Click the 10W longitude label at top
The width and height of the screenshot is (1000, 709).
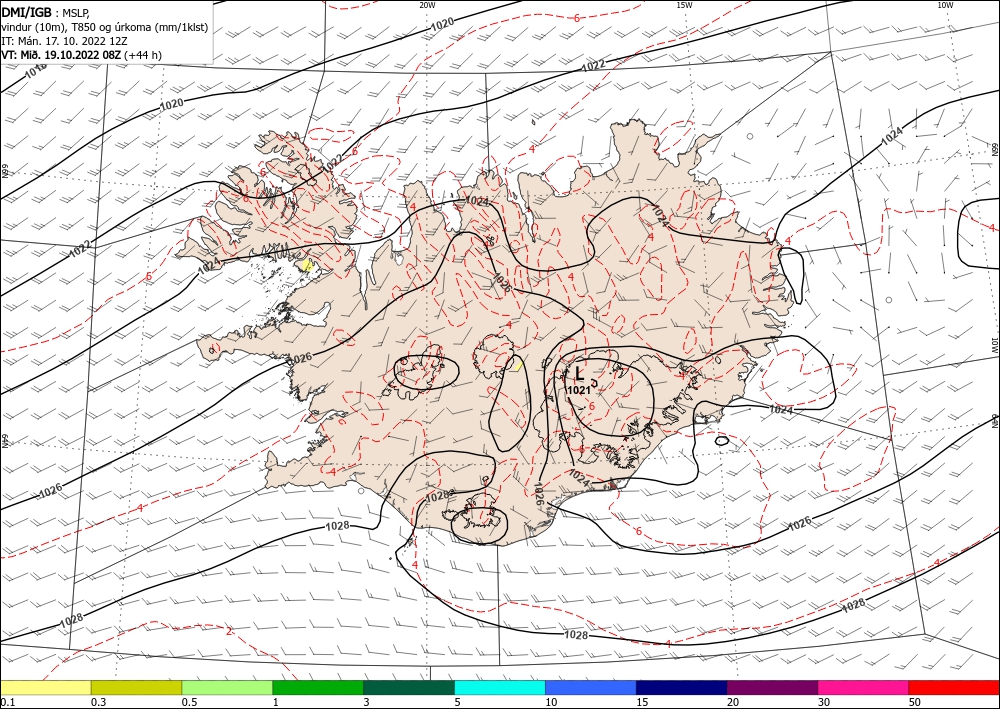pos(945,5)
